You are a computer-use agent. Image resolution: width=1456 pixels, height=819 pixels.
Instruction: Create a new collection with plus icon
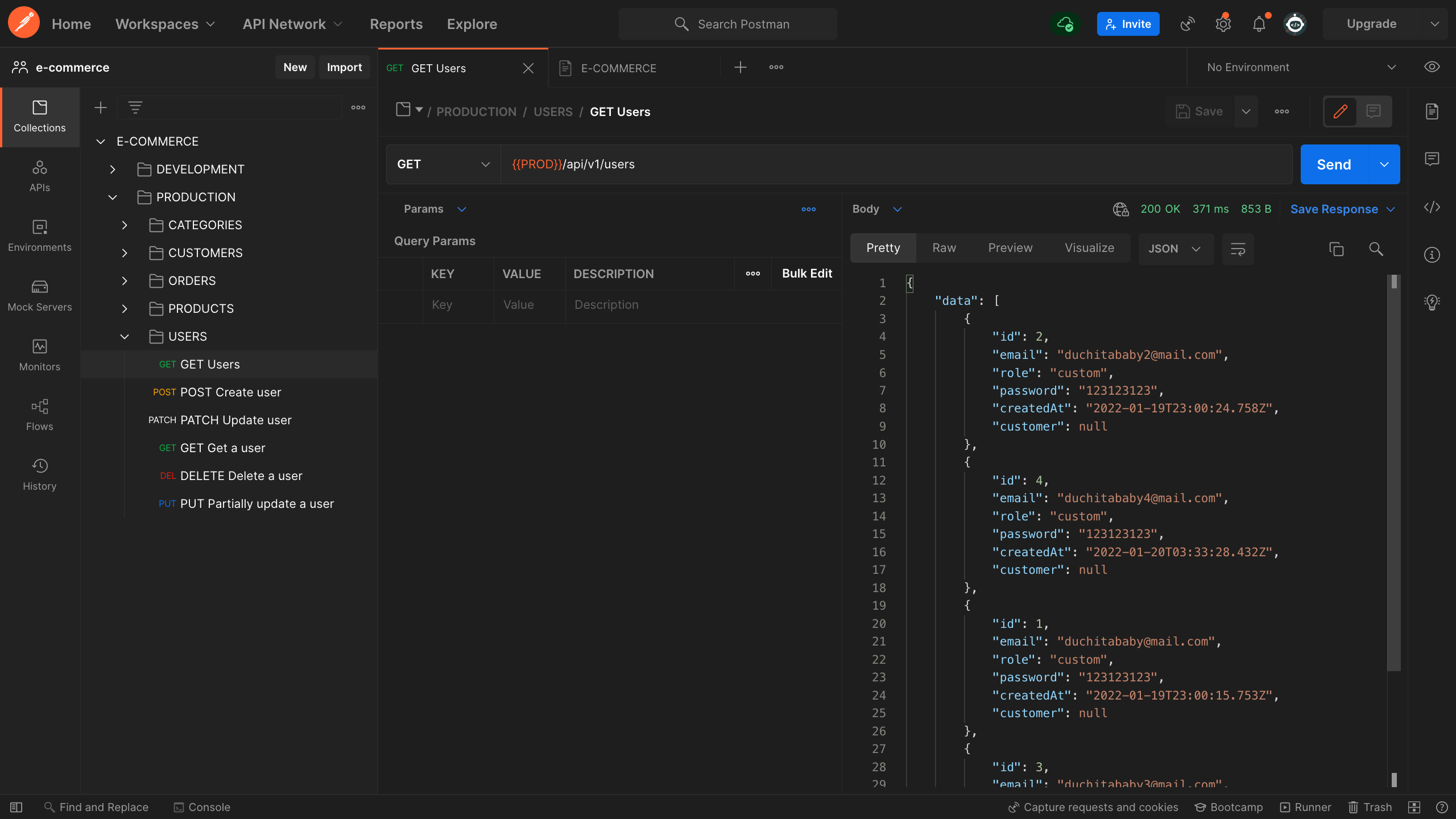click(101, 107)
